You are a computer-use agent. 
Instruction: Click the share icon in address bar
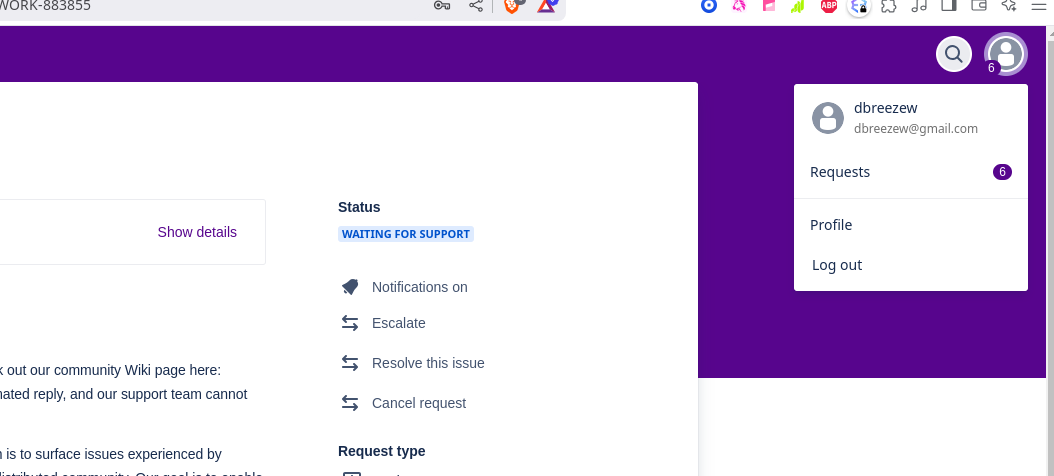tap(476, 6)
